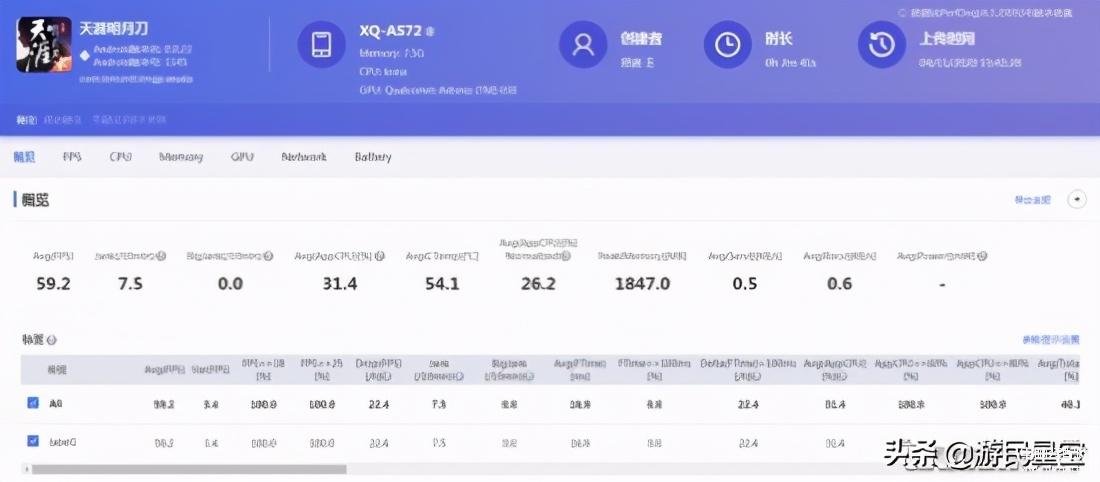The height and width of the screenshot is (482, 1100).
Task: Click the XQ-A572 device name
Action: click(391, 32)
